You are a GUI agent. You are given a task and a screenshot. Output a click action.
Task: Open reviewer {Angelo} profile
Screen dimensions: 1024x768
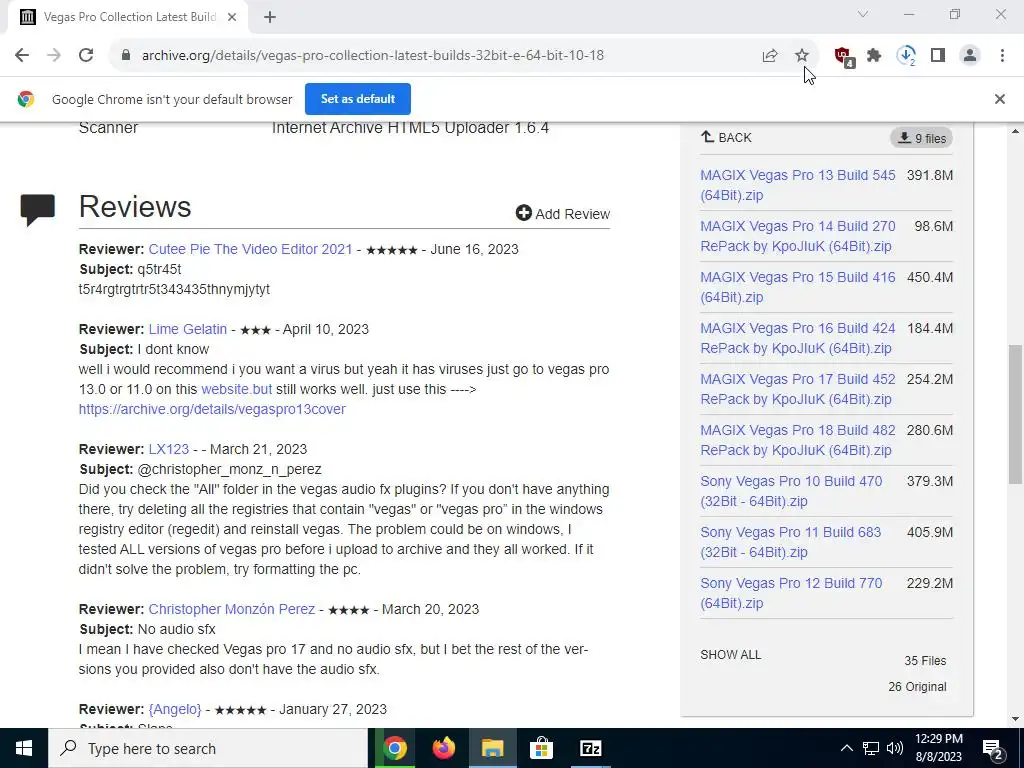click(175, 709)
